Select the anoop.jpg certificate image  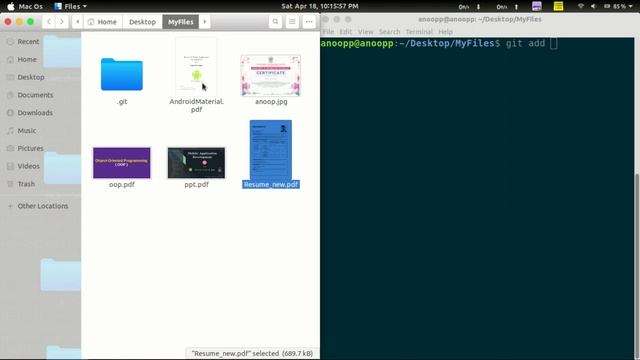[271, 76]
